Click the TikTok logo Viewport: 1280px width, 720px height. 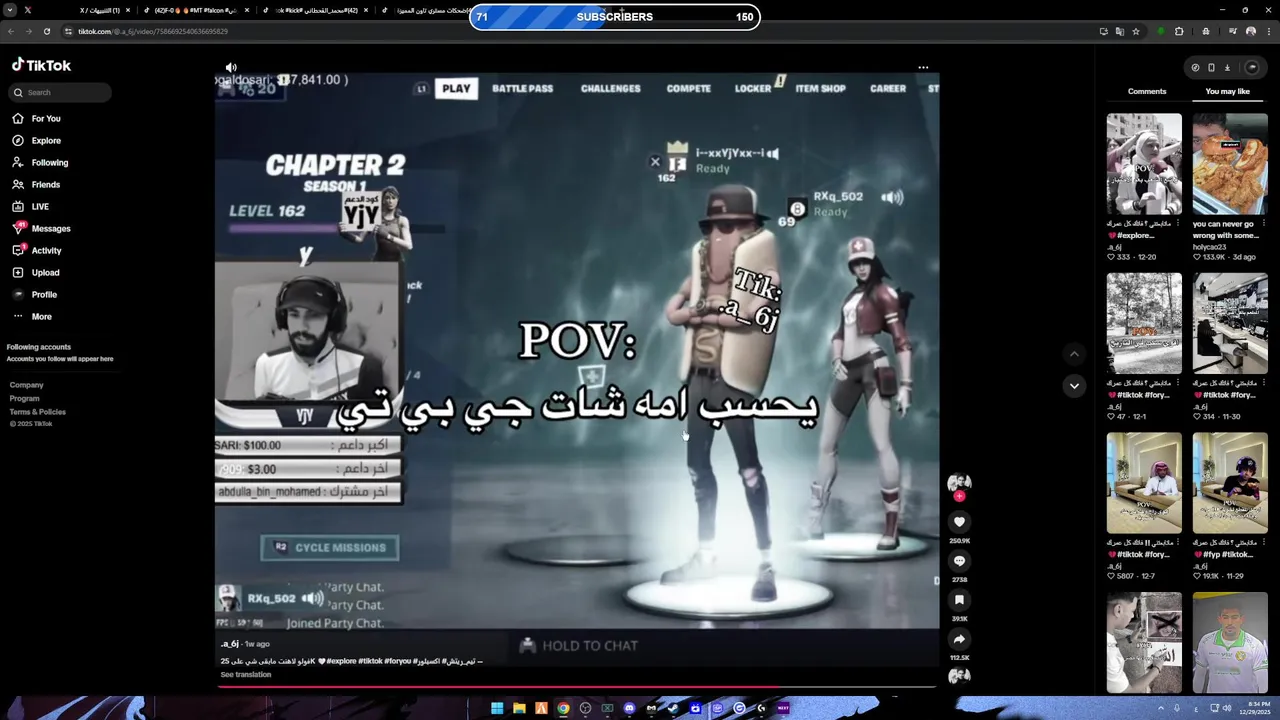[x=41, y=65]
